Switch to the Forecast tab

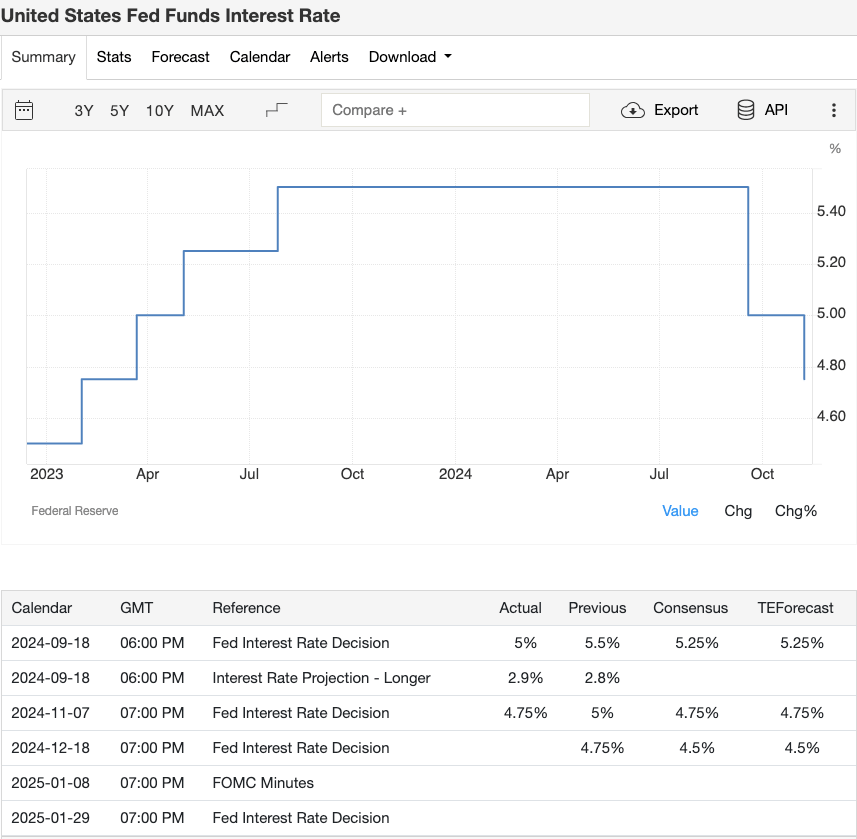180,57
